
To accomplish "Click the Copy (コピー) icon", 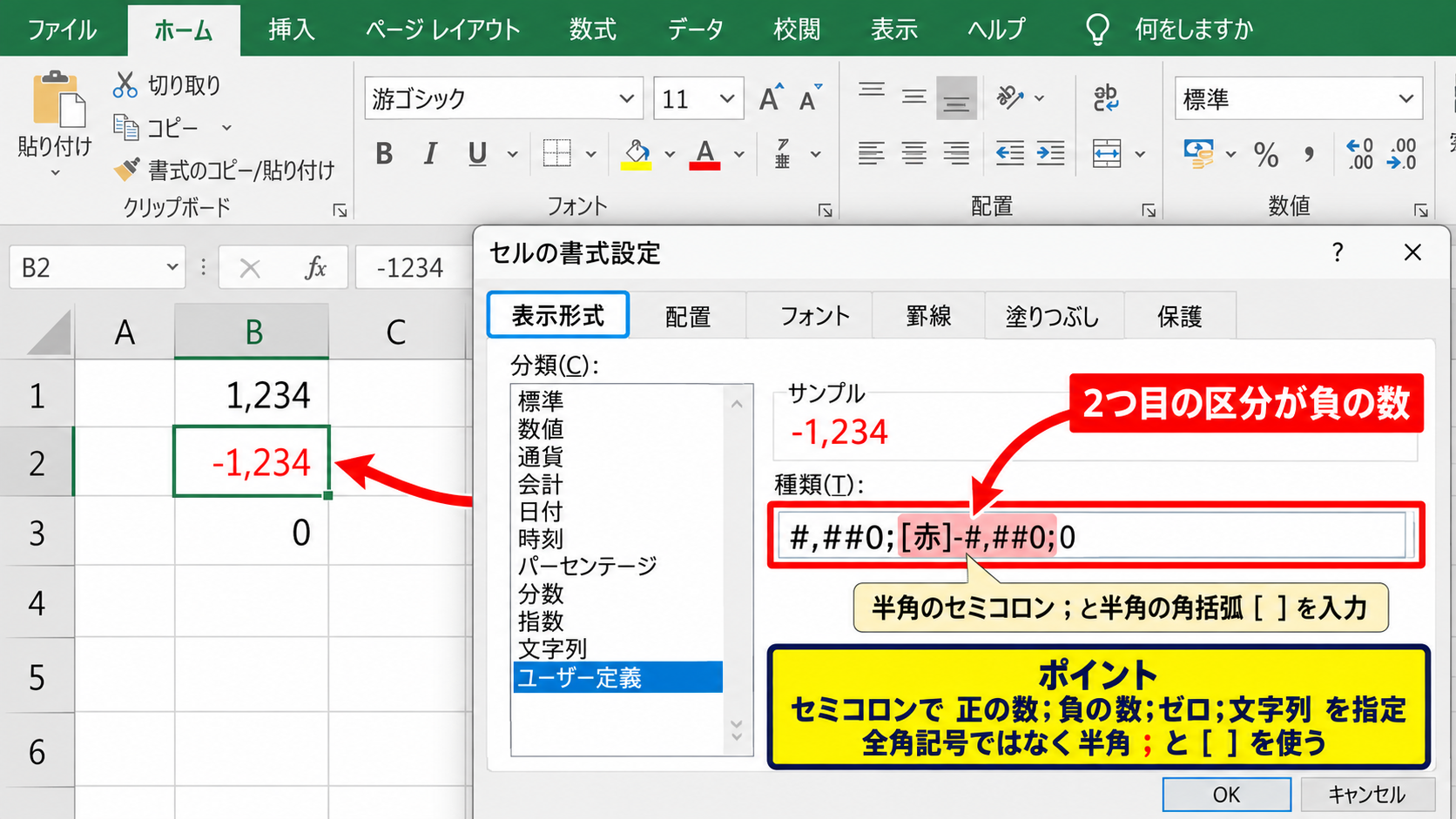I will click(126, 127).
